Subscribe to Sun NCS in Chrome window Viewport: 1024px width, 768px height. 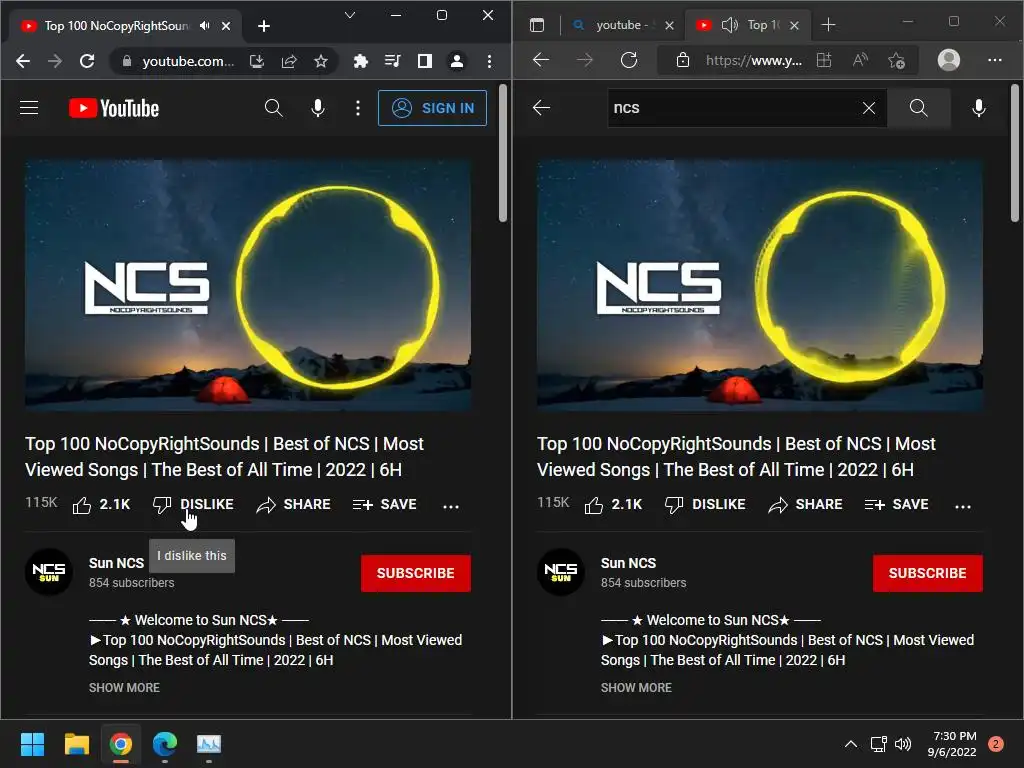pyautogui.click(x=415, y=573)
